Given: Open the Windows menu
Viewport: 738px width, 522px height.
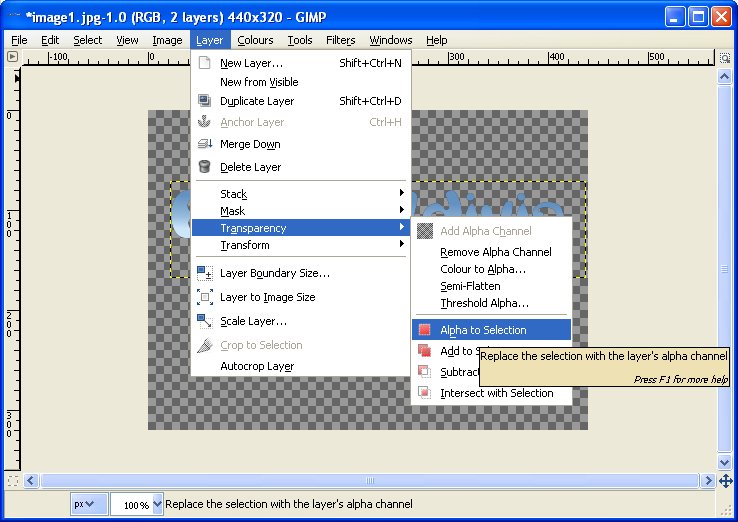Looking at the screenshot, I should coord(391,40).
